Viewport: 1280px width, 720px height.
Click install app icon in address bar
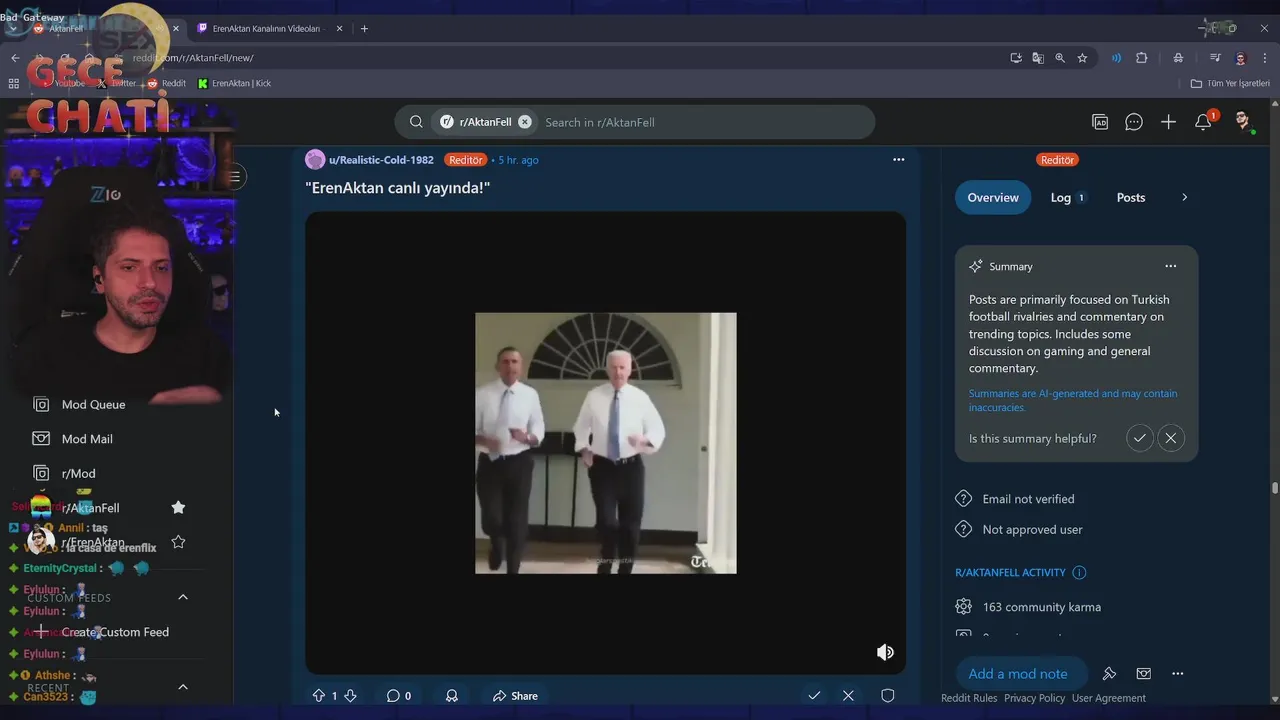tap(1016, 58)
